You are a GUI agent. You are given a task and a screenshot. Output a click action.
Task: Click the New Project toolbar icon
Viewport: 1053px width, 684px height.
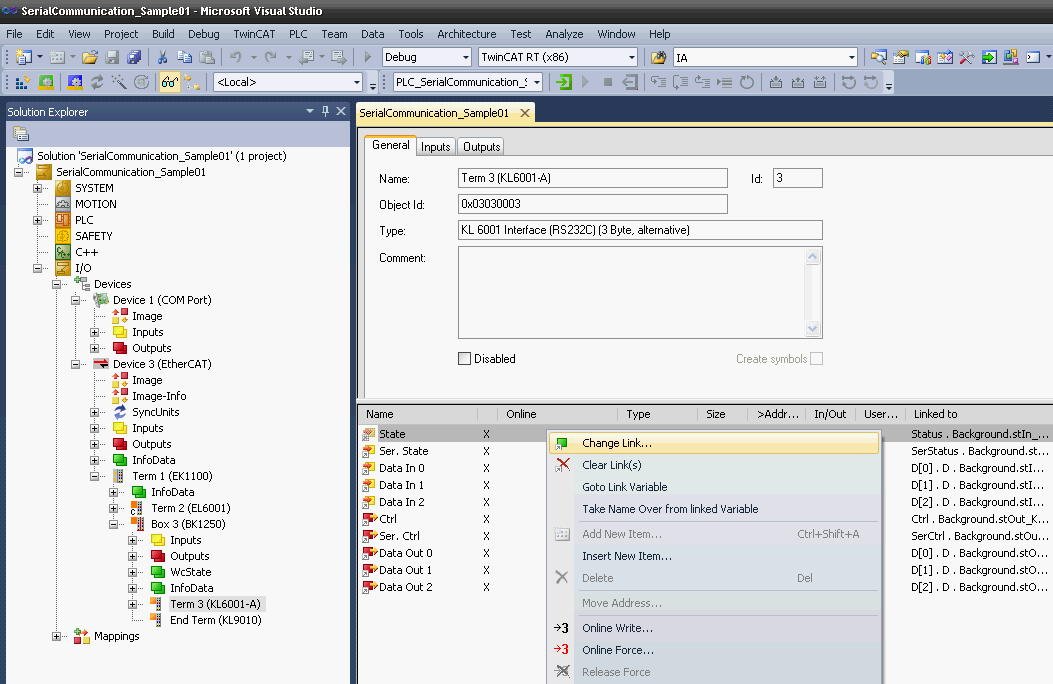click(x=24, y=58)
